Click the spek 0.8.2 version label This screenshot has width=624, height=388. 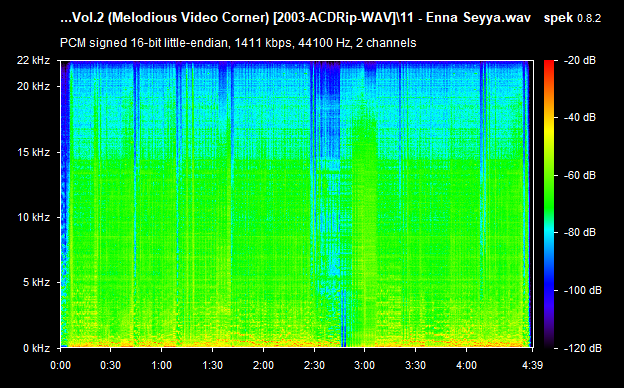pyautogui.click(x=572, y=18)
